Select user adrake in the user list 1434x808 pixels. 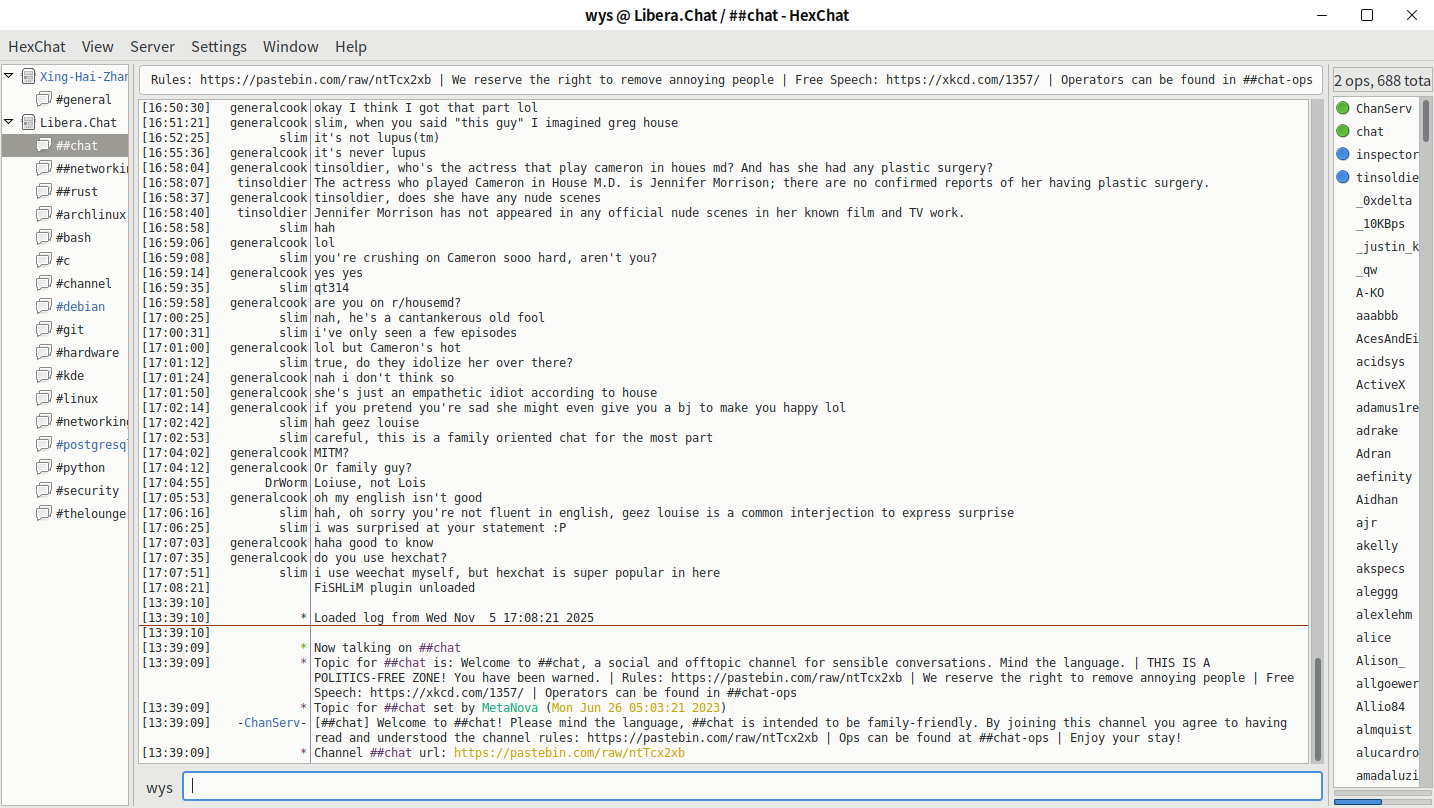pos(1377,430)
